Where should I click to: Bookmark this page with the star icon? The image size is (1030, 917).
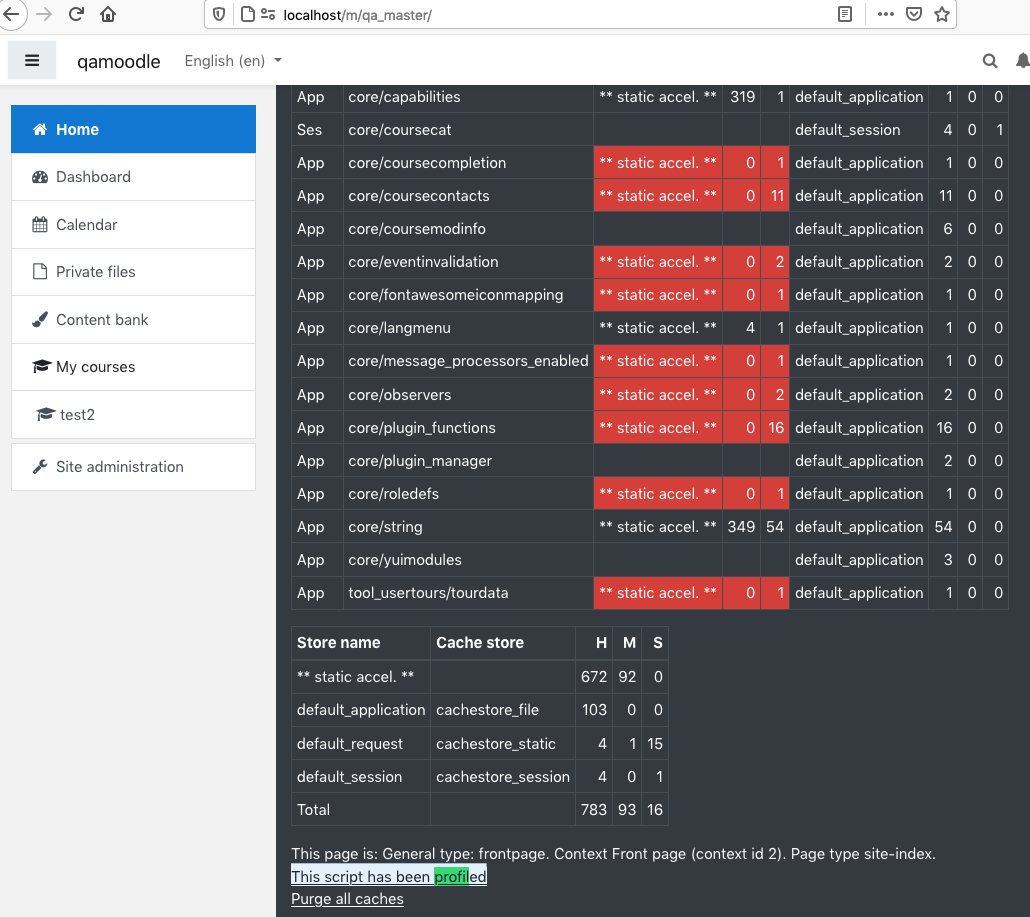(942, 14)
